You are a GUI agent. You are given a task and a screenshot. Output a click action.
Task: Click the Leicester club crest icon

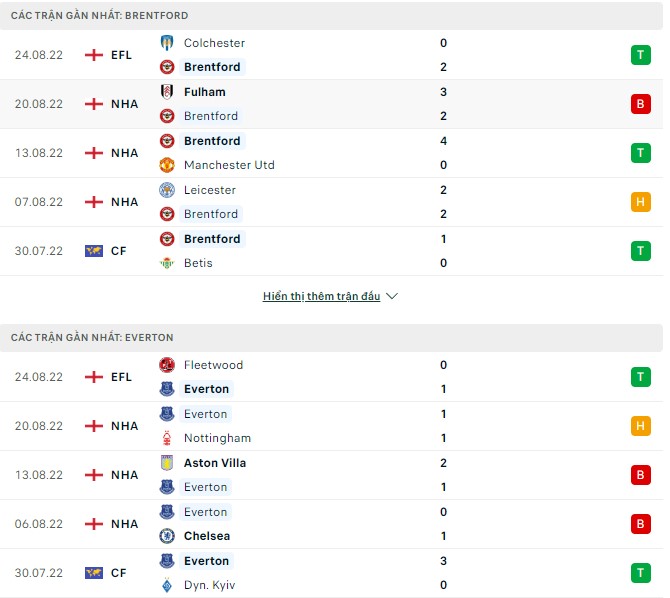167,190
